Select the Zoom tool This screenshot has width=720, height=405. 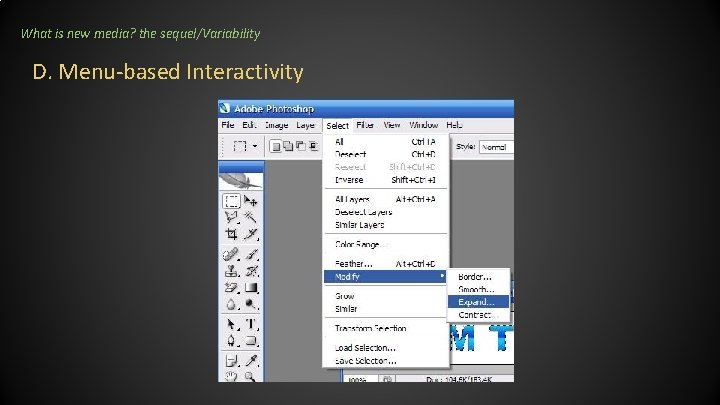251,377
